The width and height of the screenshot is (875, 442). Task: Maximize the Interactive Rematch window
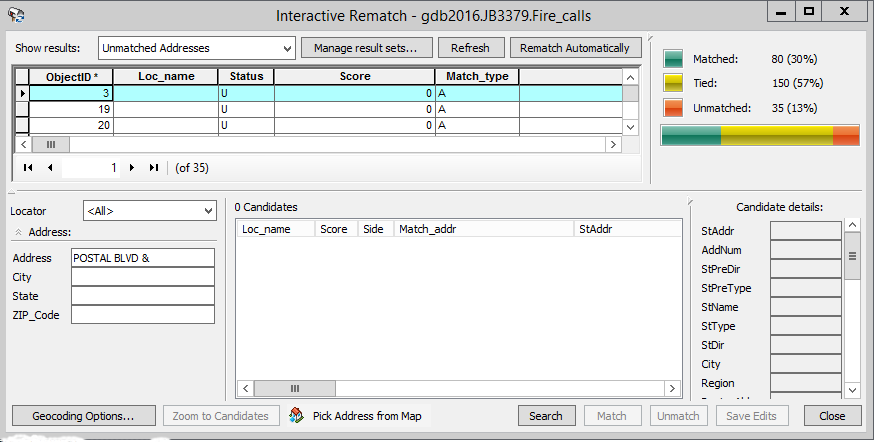point(808,12)
